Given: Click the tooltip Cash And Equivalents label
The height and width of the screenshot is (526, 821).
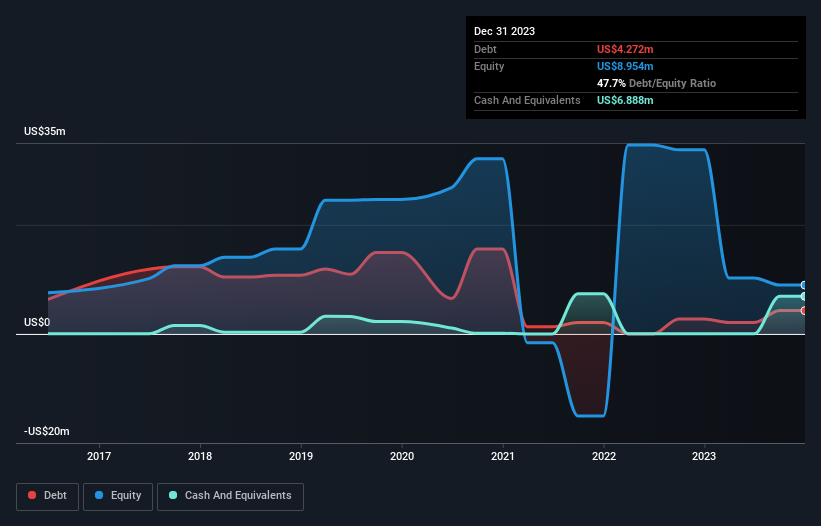Looking at the screenshot, I should coord(527,100).
